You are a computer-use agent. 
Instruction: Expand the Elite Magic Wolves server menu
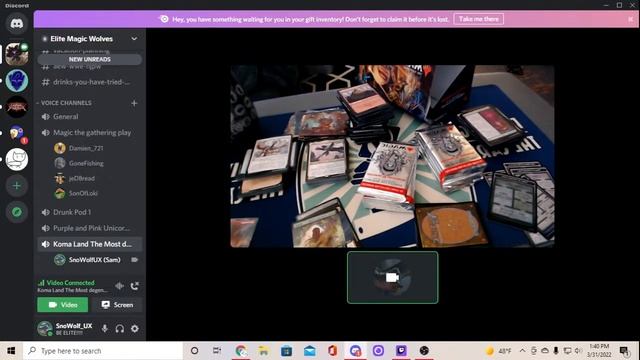point(134,39)
